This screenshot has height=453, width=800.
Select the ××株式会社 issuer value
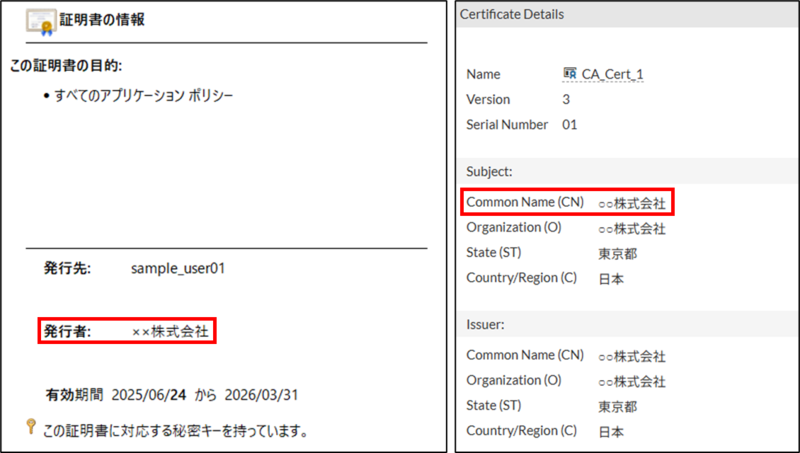[170, 332]
